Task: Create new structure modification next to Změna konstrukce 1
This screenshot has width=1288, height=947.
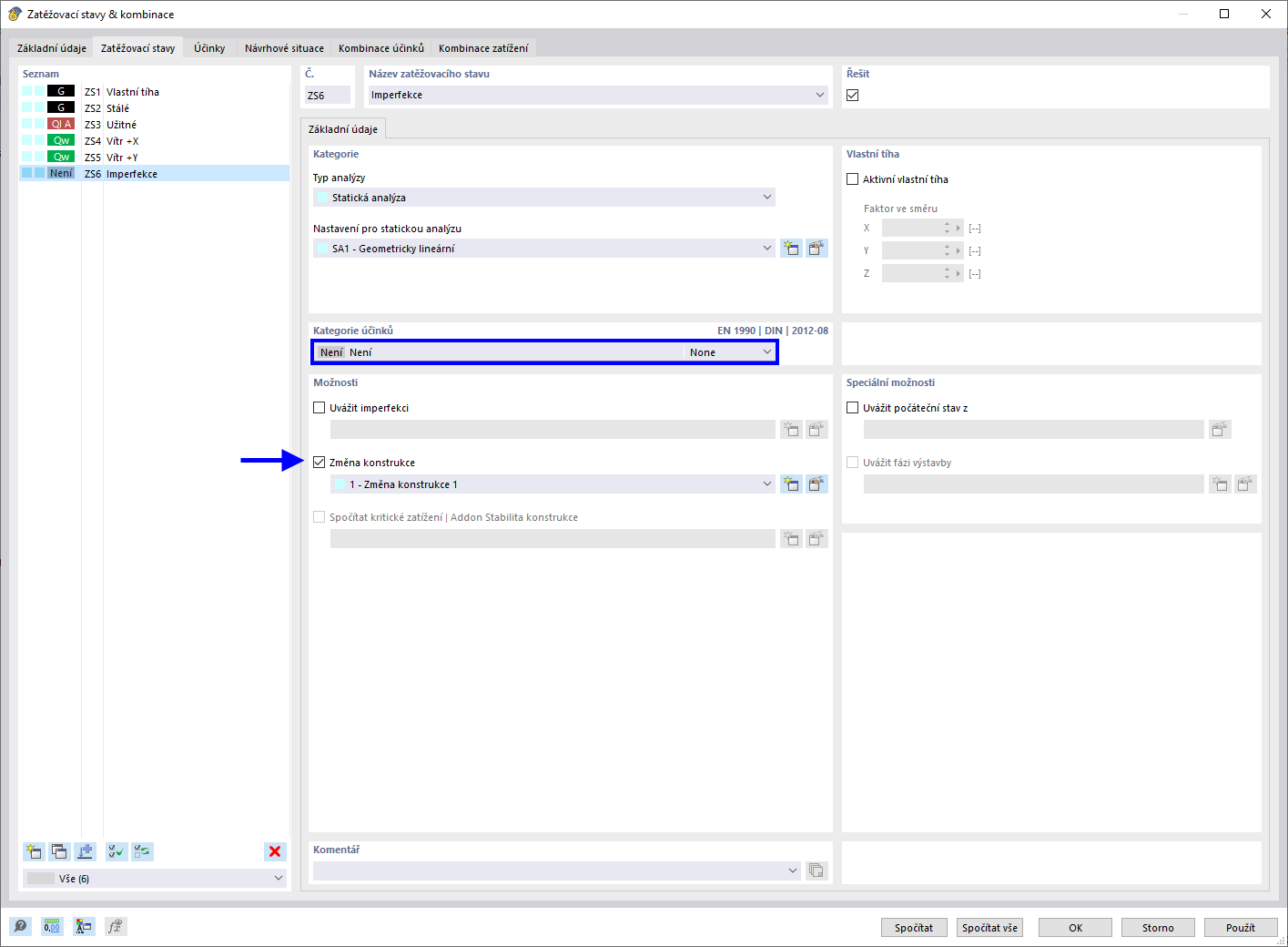Action: coord(791,484)
